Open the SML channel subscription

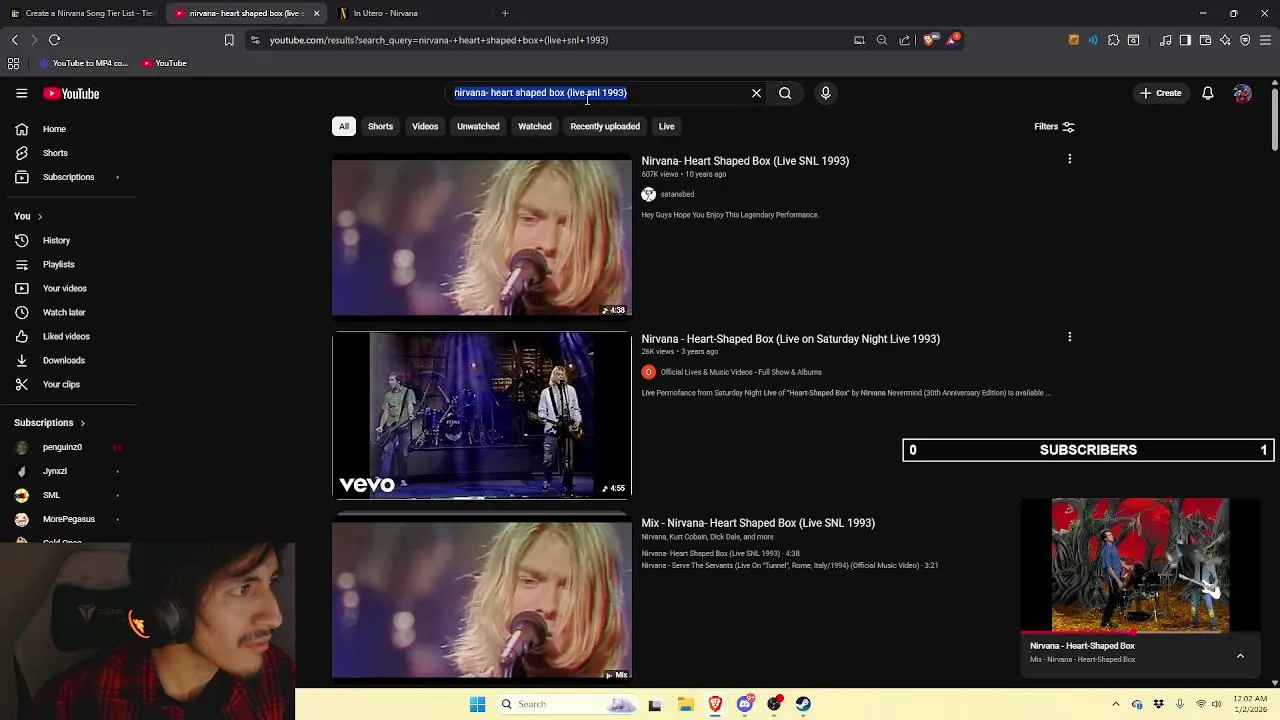[x=51, y=495]
